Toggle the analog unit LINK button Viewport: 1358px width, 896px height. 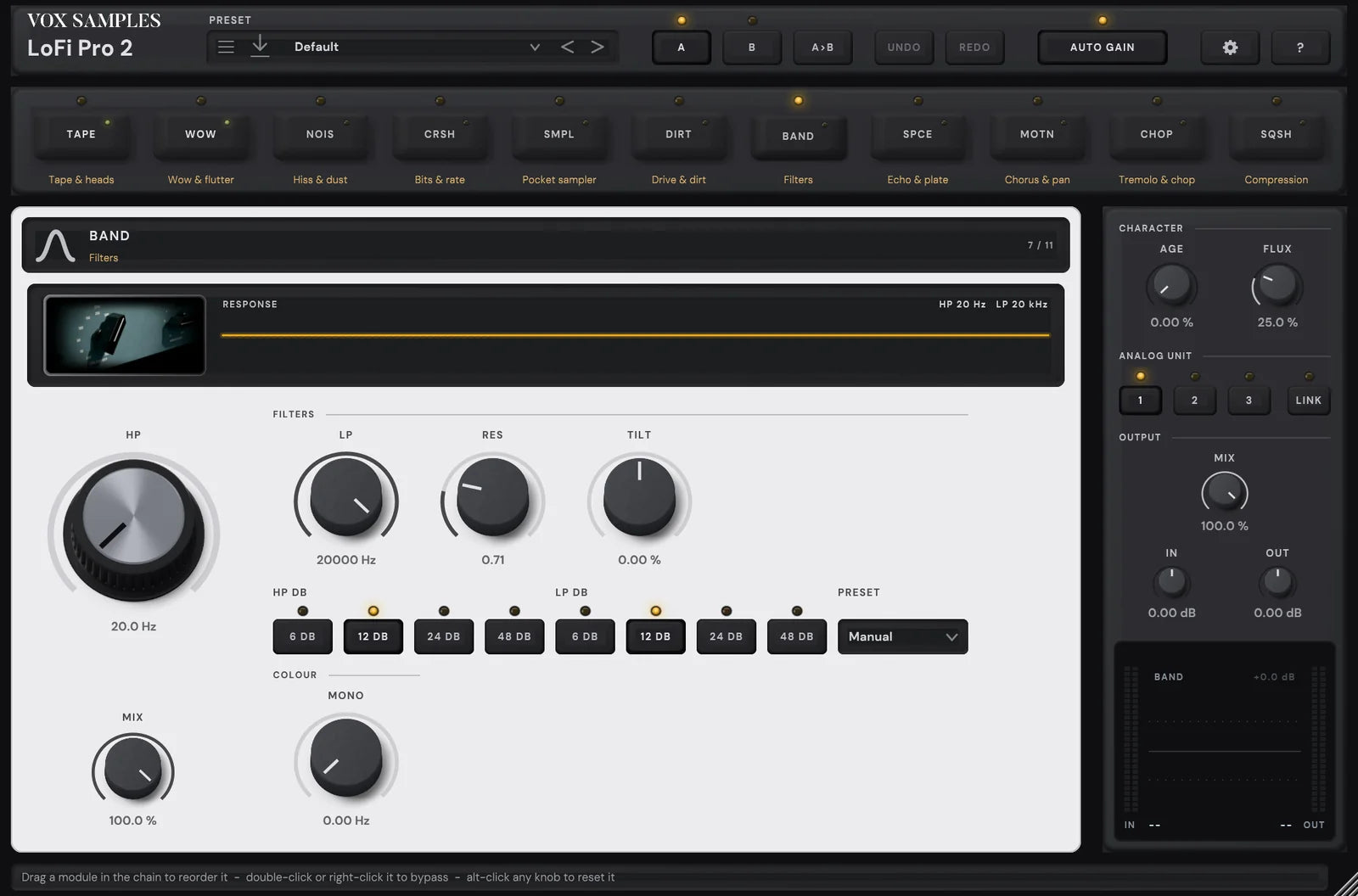pyautogui.click(x=1309, y=400)
